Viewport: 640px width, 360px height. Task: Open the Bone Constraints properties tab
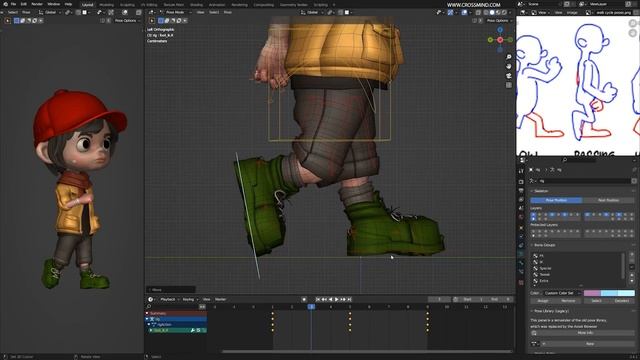pyautogui.click(x=521, y=272)
